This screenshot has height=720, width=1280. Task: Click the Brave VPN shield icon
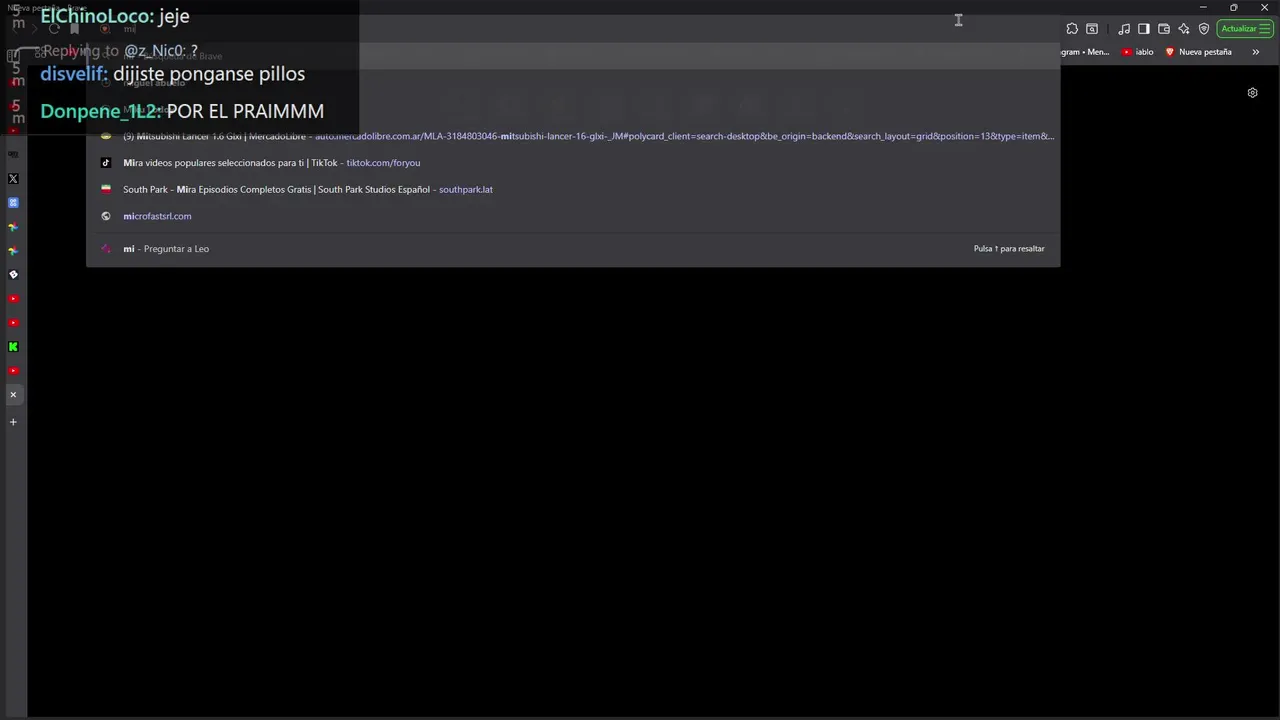pyautogui.click(x=1204, y=29)
